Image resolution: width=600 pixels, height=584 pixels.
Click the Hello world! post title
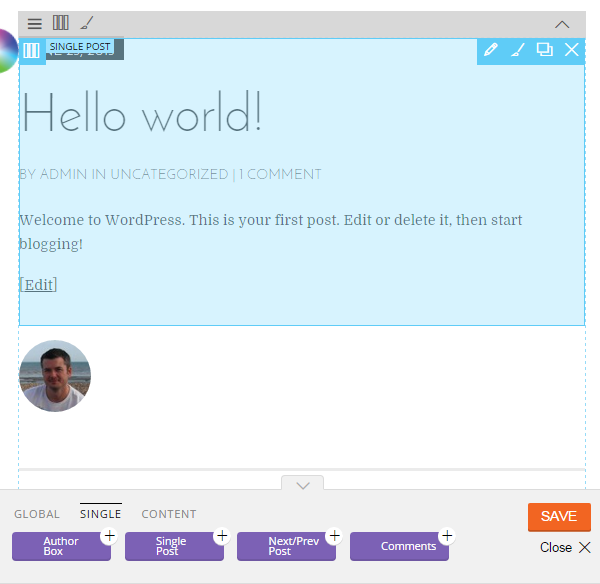click(x=142, y=112)
